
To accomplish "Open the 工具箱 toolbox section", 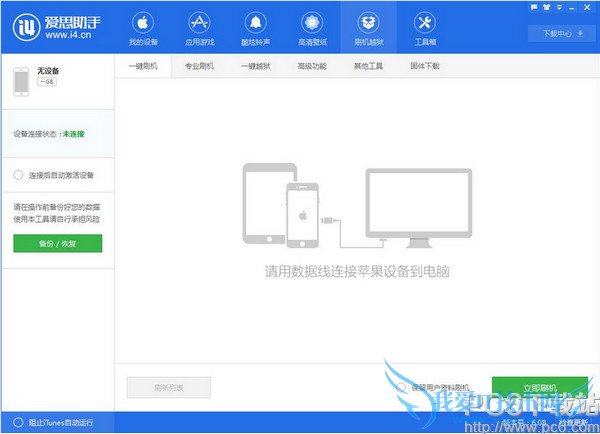I will tap(425, 29).
